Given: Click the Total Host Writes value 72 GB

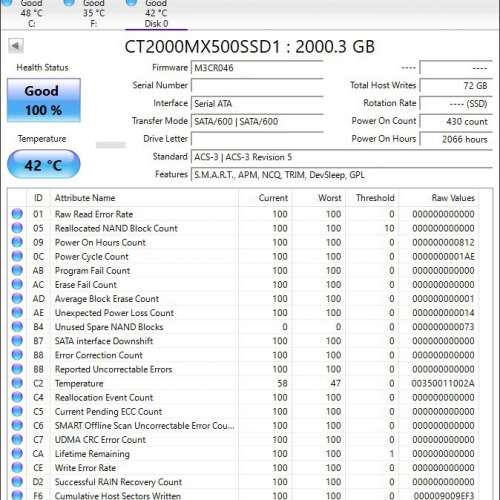Looking at the screenshot, I should tap(456, 86).
